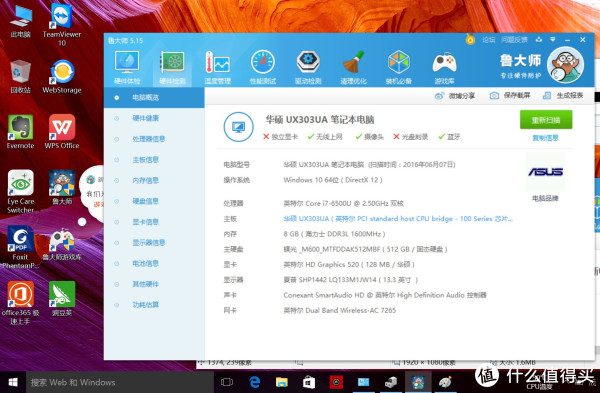Screen dimensions: 600x393
Task: Open 豌豆荚 desktop shortcut
Action: pos(62,299)
